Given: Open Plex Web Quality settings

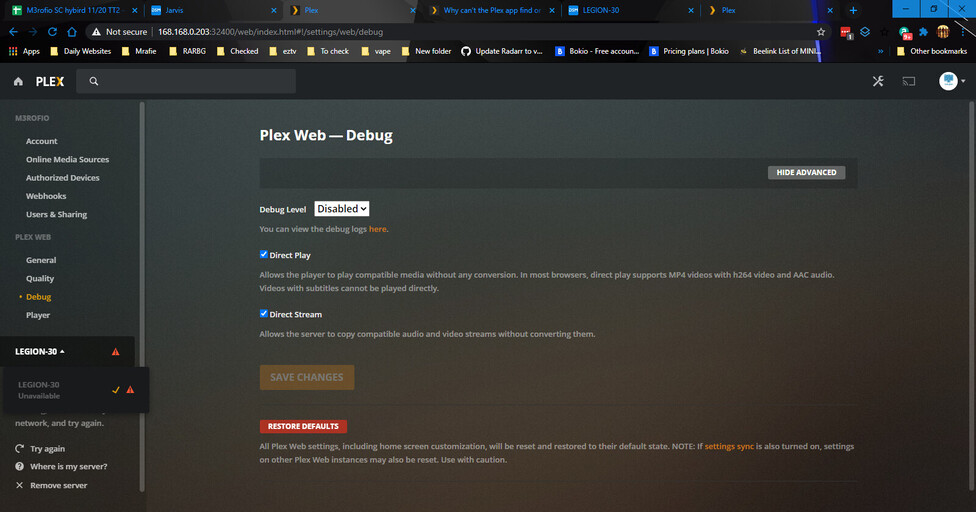Looking at the screenshot, I should [x=40, y=279].
